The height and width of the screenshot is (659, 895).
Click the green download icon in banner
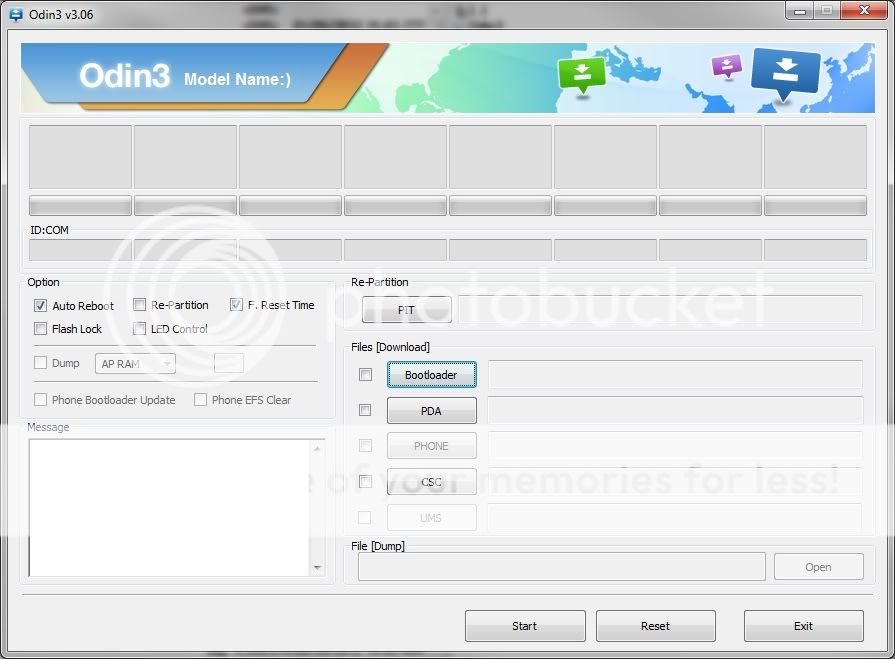(582, 73)
